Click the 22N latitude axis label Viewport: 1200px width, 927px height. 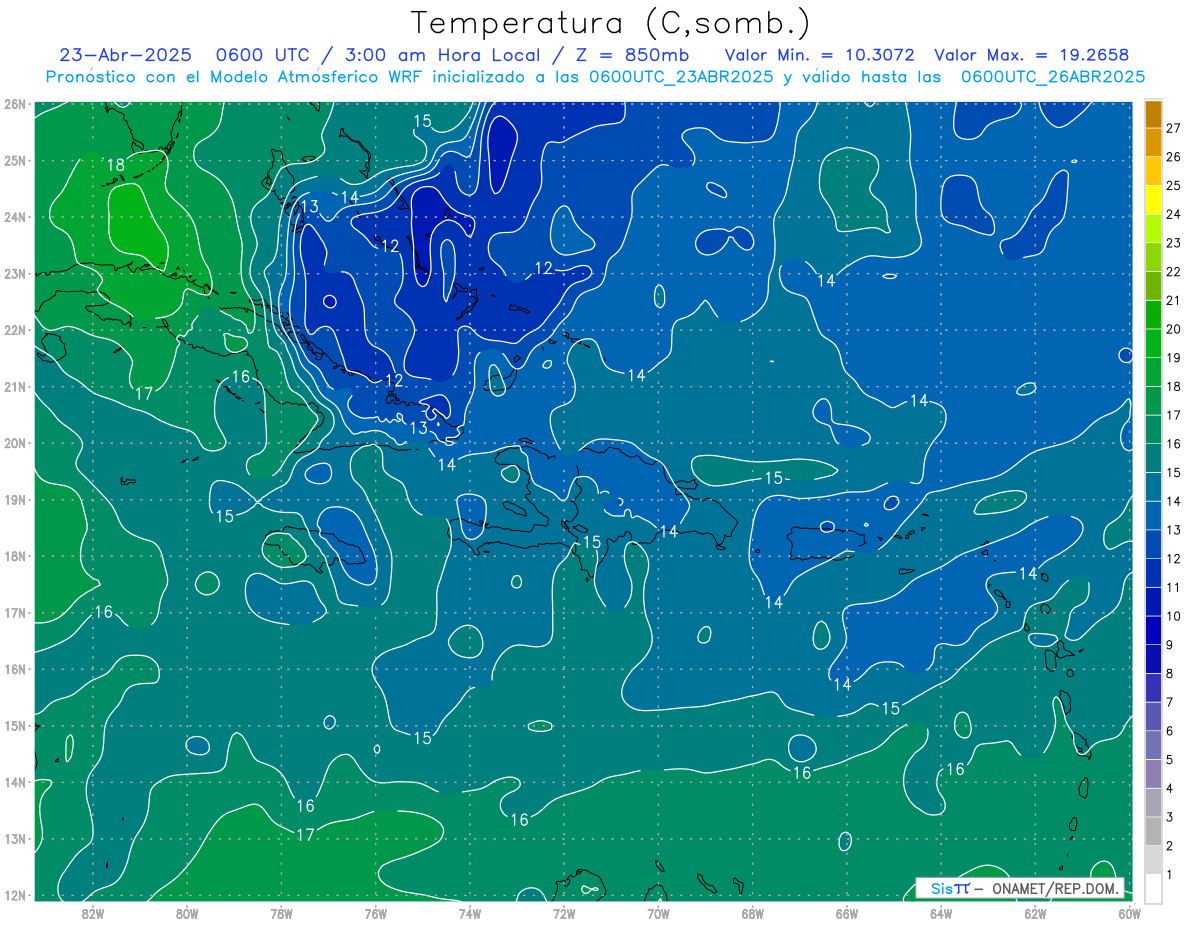[x=14, y=330]
